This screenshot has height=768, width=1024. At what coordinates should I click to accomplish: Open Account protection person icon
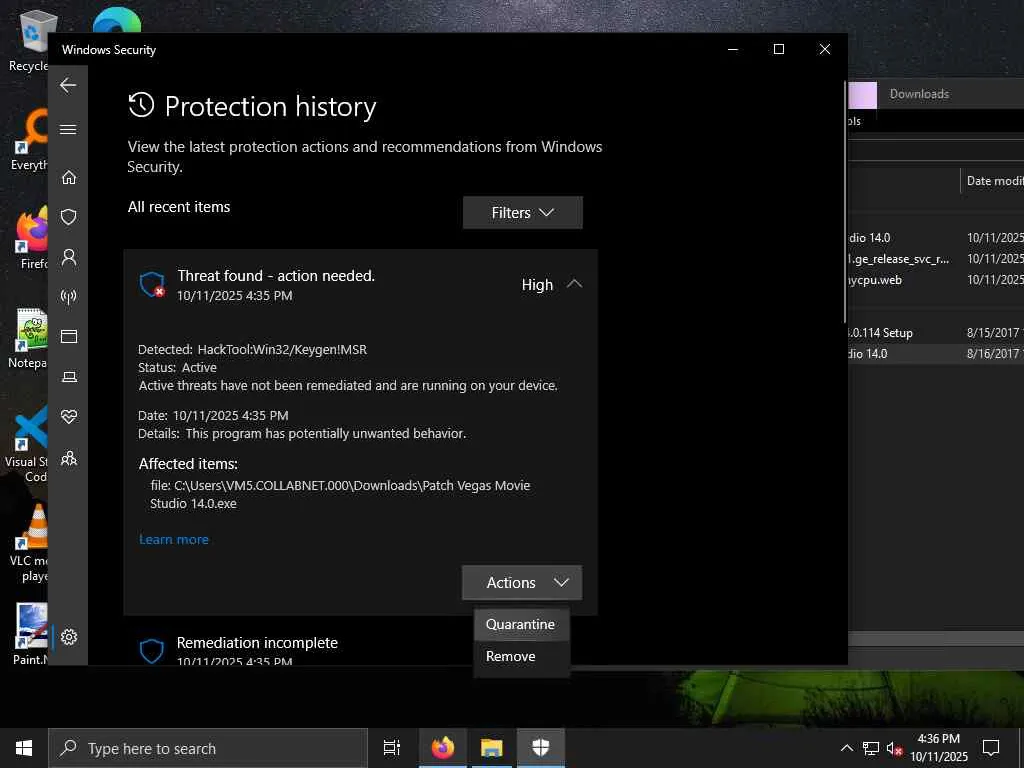point(69,257)
